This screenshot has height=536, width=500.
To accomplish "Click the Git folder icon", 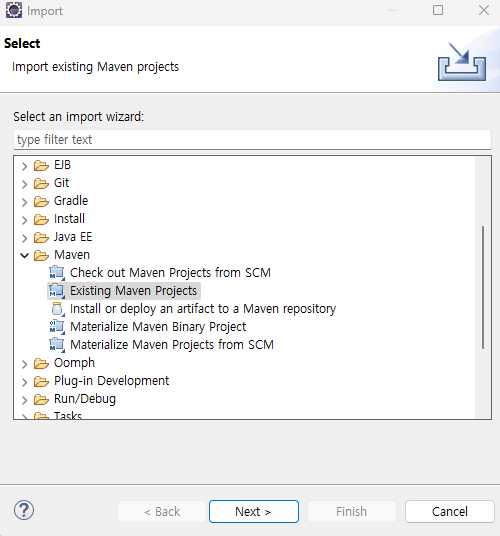I will pos(41,184).
